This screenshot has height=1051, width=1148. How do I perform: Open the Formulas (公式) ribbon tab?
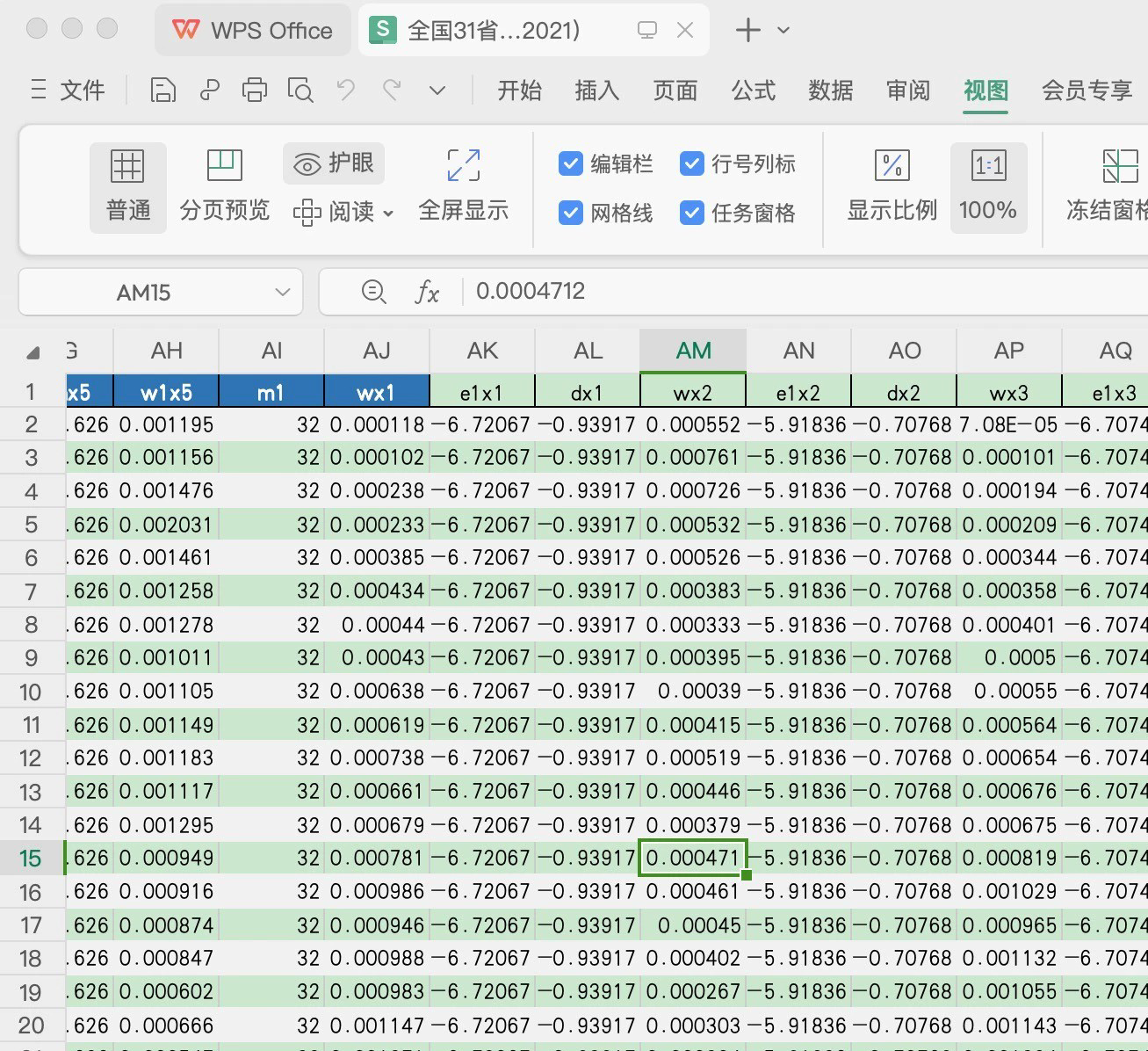coord(753,90)
